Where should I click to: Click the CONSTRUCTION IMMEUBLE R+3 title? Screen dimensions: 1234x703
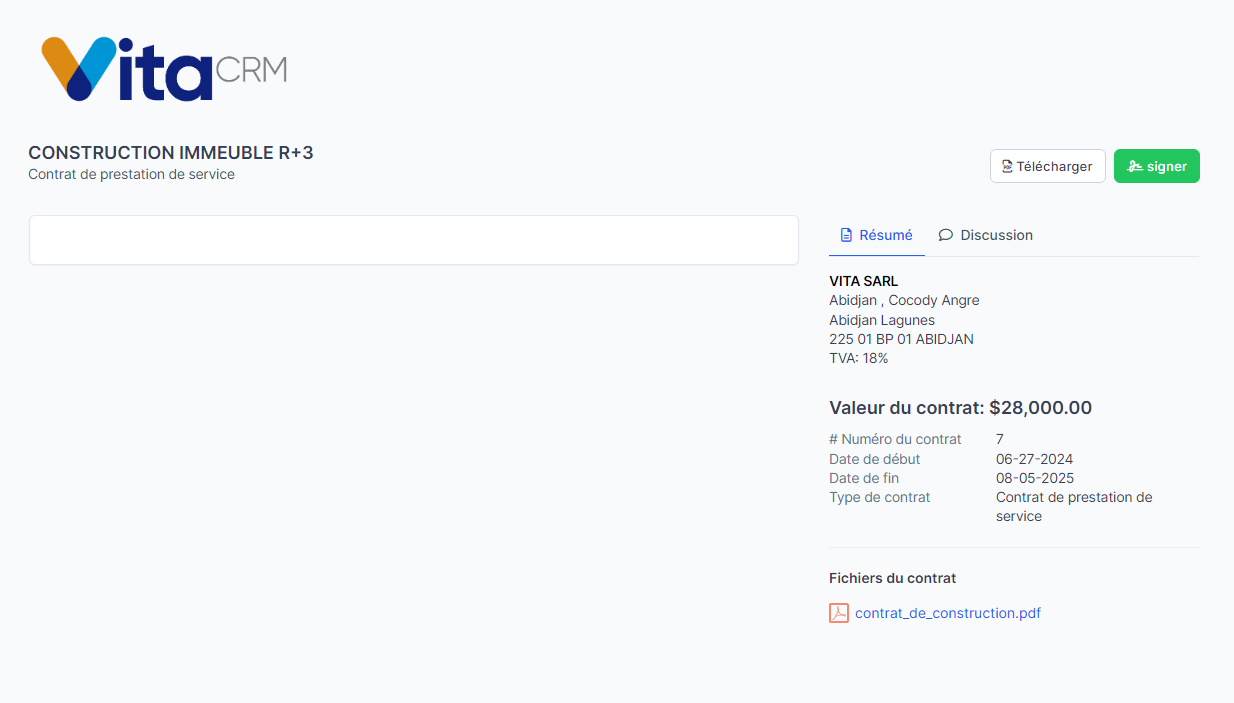[171, 153]
